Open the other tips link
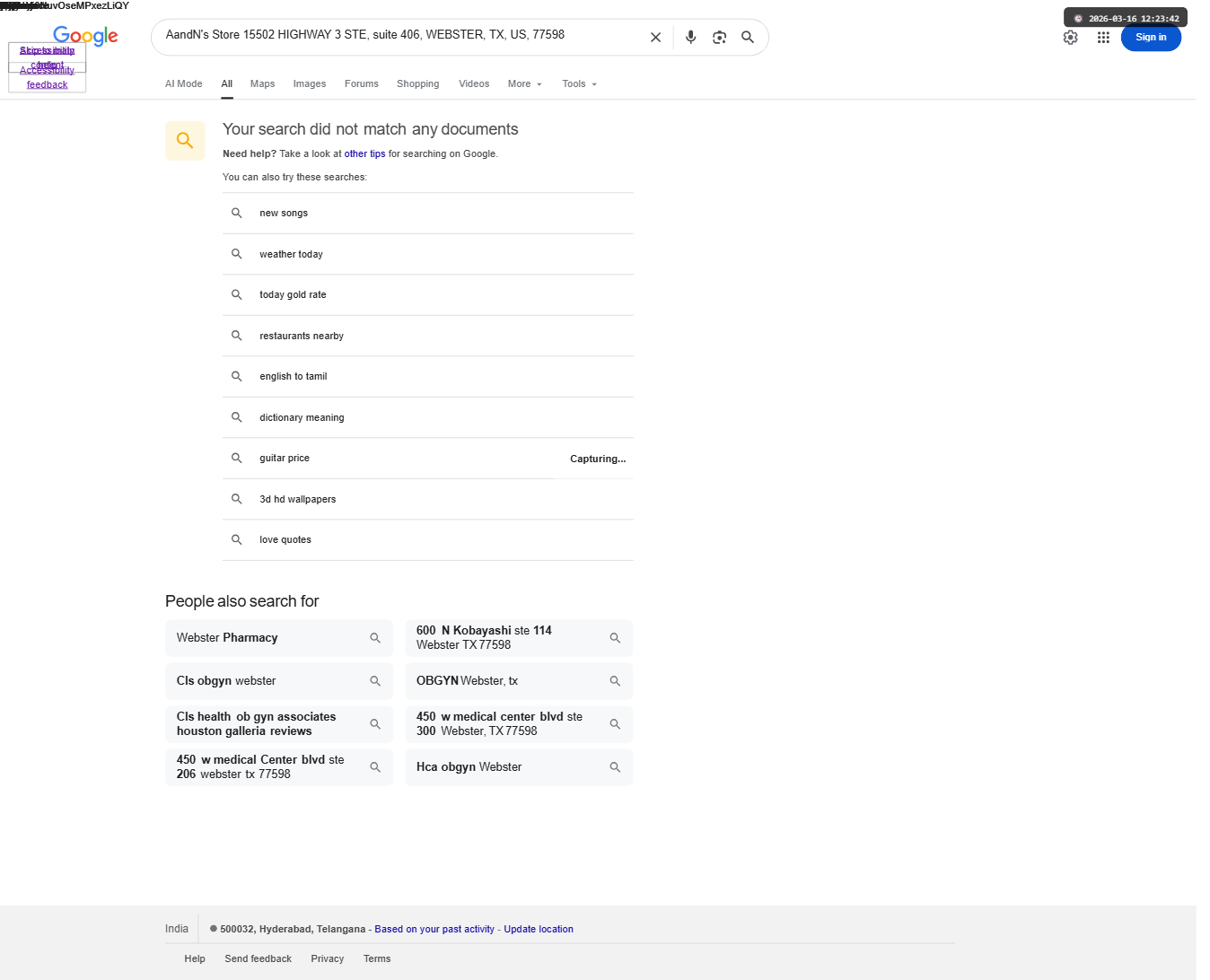Viewport: 1210px width, 980px height. click(x=364, y=154)
